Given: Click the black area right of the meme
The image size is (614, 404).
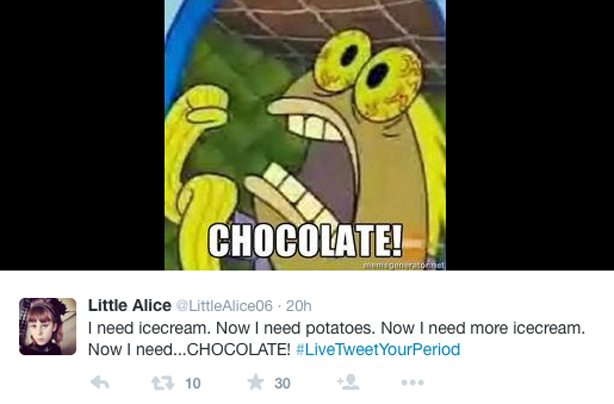Looking at the screenshot, I should [x=530, y=135].
